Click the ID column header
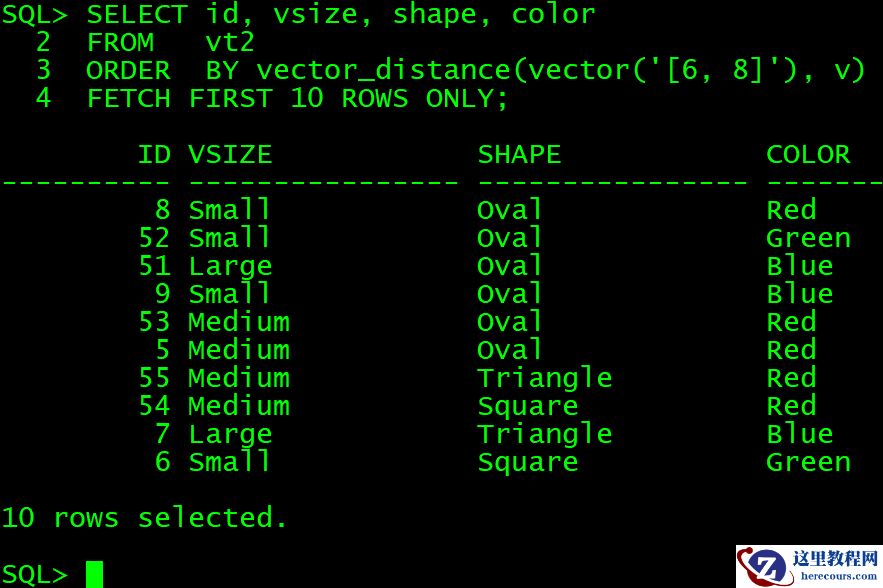 pyautogui.click(x=154, y=155)
